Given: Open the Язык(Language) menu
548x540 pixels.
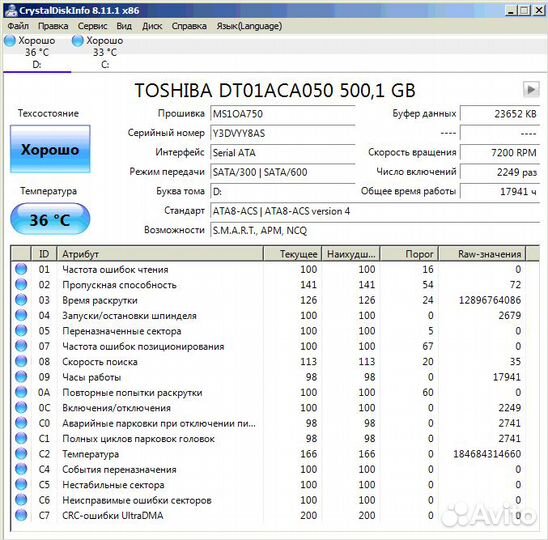Looking at the screenshot, I should click(249, 26).
